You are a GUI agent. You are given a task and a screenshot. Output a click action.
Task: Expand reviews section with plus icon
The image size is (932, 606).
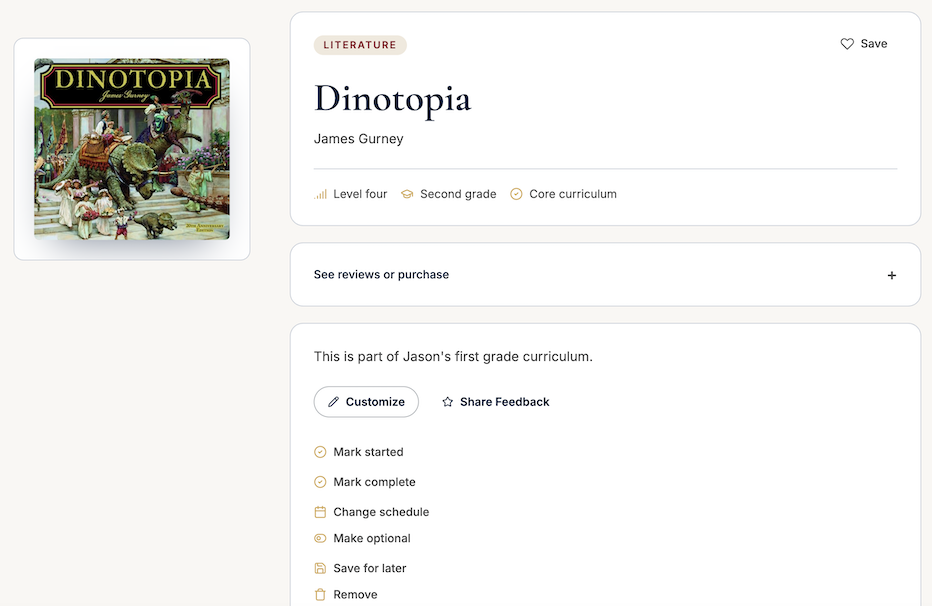(892, 275)
